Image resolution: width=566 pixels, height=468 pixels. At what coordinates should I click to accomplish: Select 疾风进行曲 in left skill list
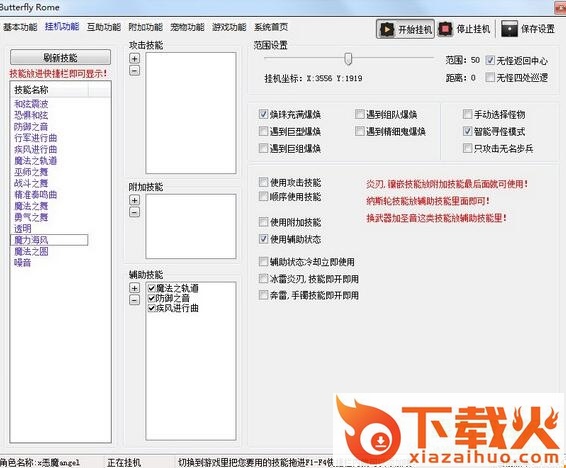[x=35, y=149]
